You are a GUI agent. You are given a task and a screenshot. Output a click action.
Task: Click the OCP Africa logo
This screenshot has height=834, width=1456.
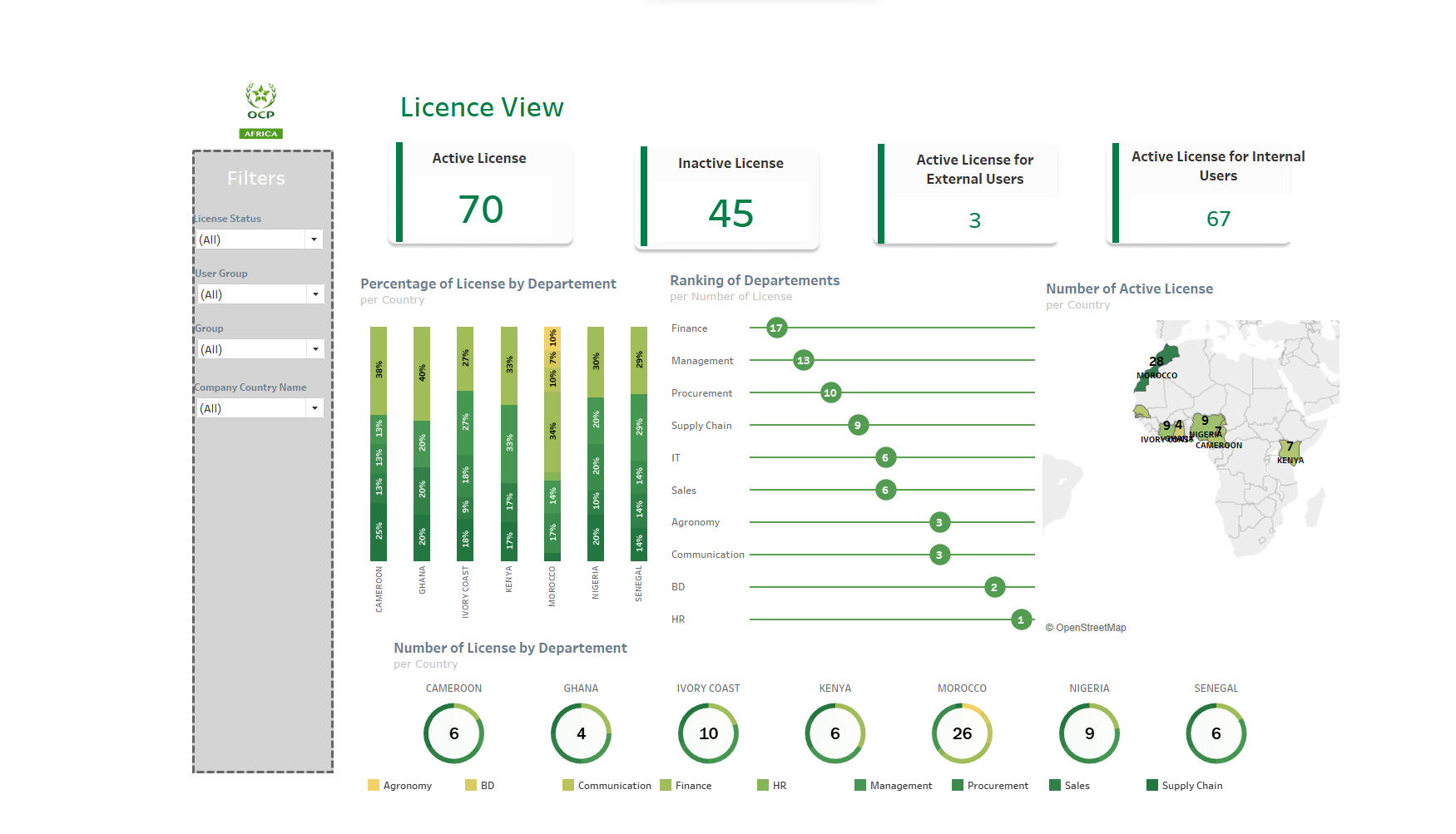click(x=261, y=111)
